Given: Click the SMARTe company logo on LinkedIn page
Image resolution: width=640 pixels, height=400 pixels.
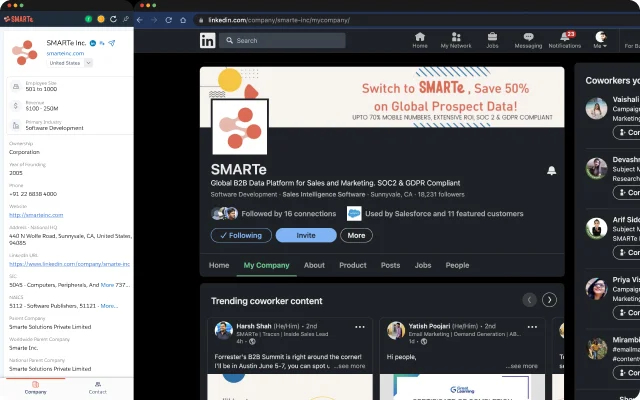Looking at the screenshot, I should pos(240,127).
